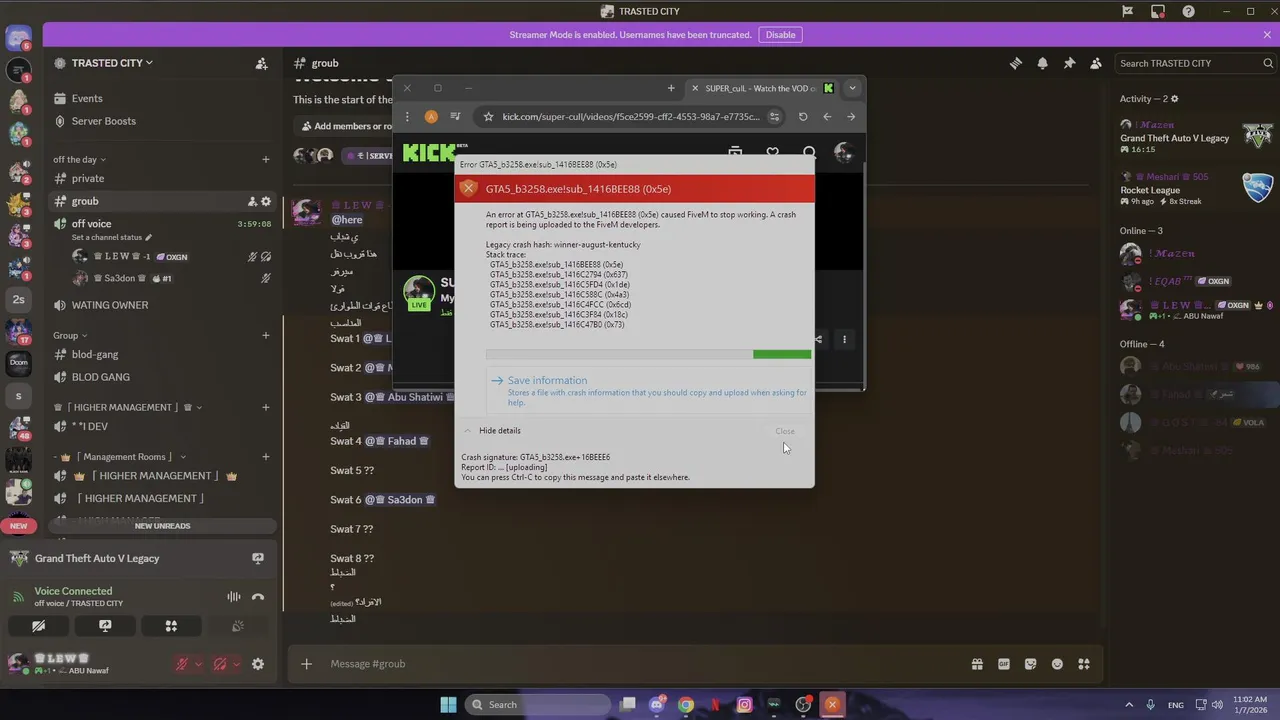Click the upload progress bar in the crash dialog
1280x720 pixels.
click(648, 354)
